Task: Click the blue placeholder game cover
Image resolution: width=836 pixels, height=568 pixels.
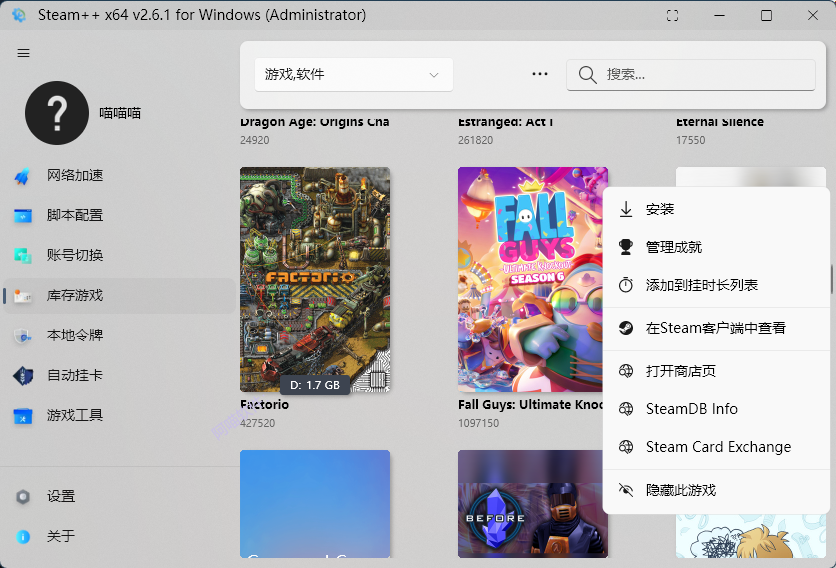Action: [315, 504]
